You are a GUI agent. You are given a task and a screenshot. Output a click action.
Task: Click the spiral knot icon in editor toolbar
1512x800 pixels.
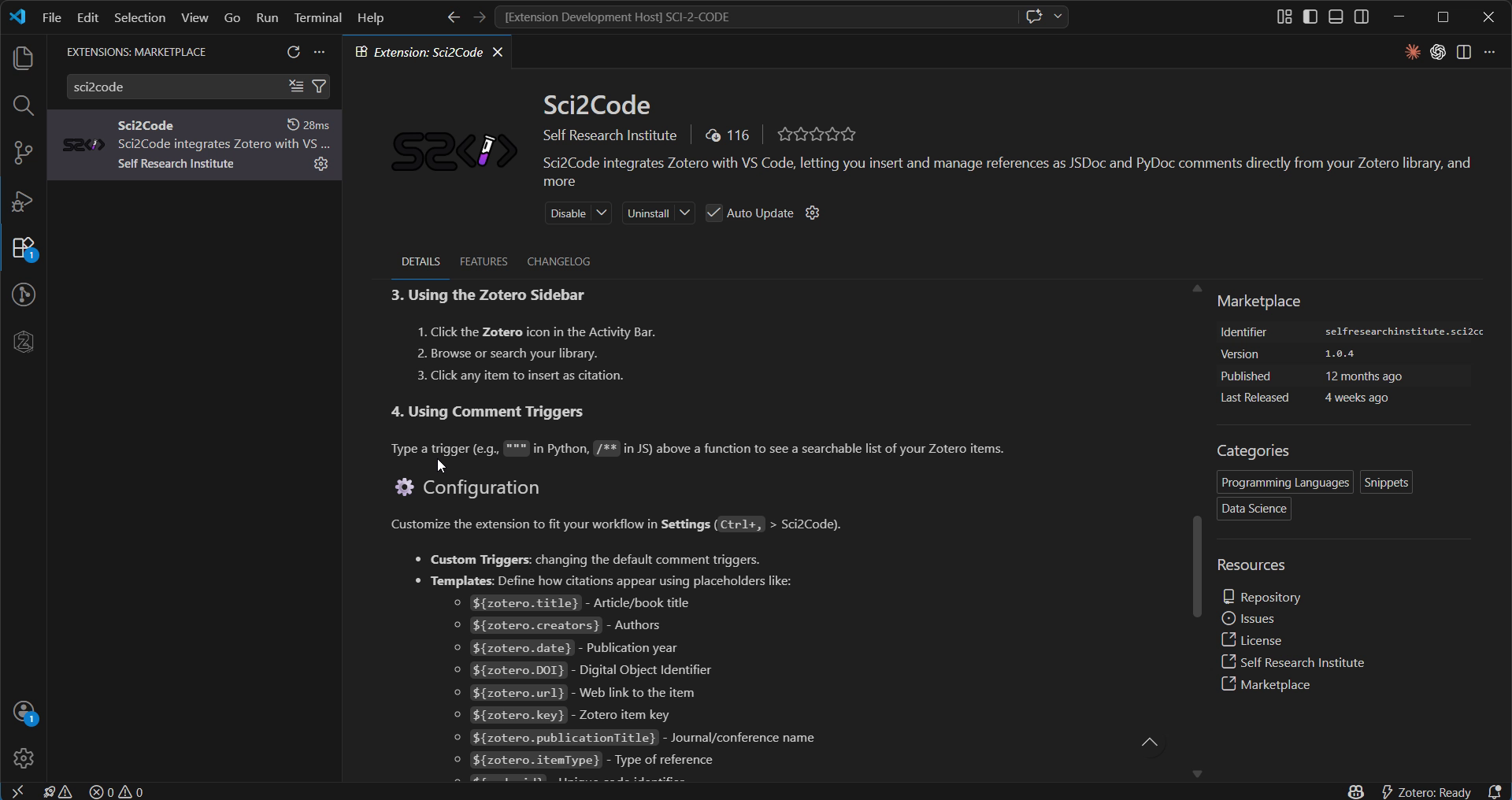pyautogui.click(x=1438, y=52)
